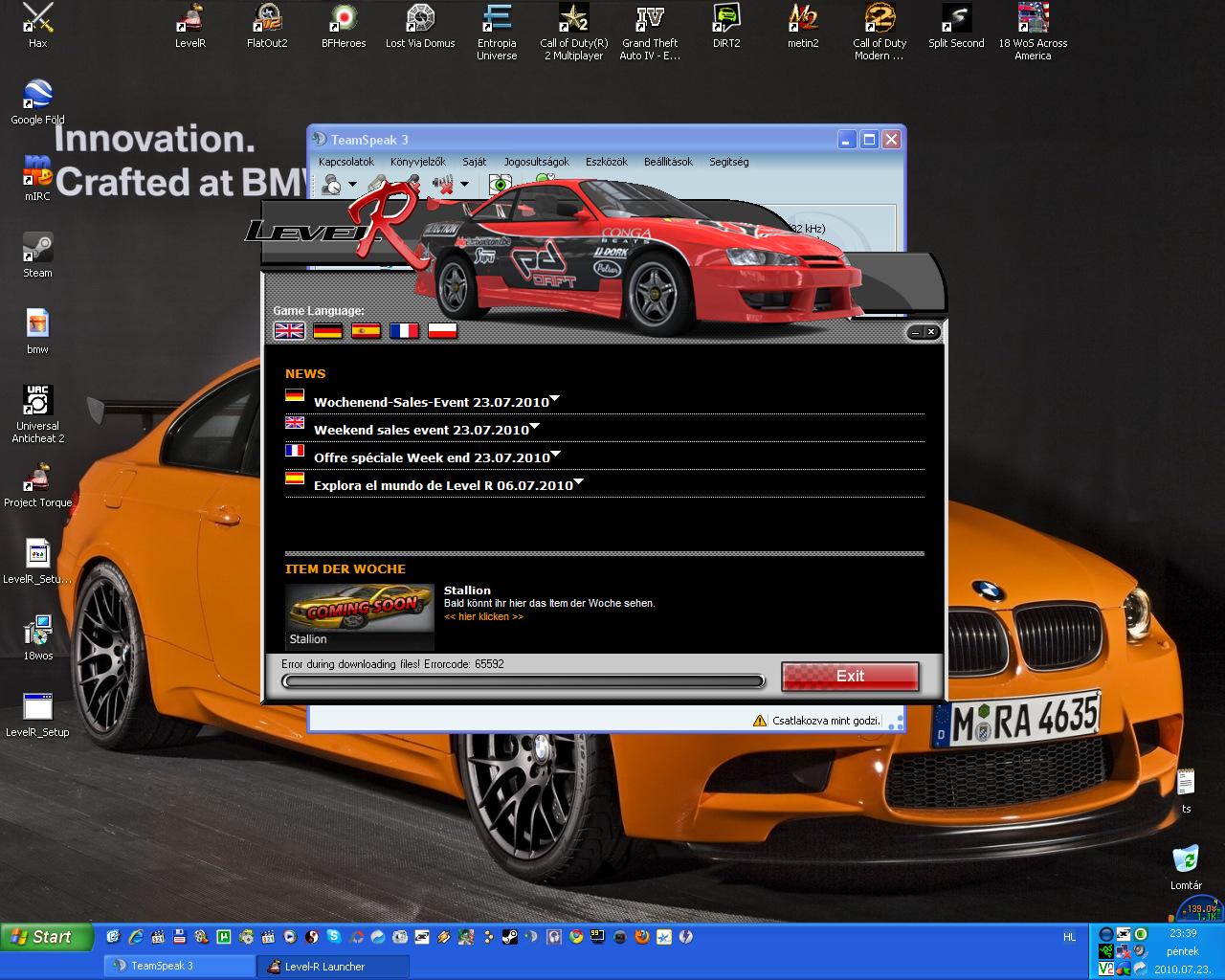Open the Könyvjelzők menu in TeamSpeak
The width and height of the screenshot is (1225, 980).
(x=418, y=162)
